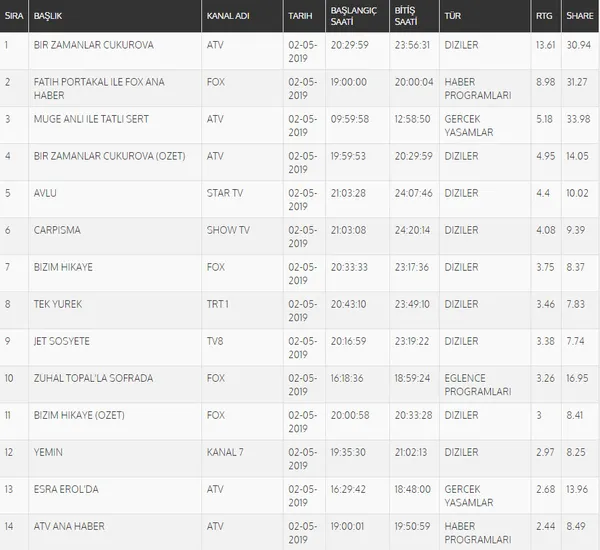Image resolution: width=600 pixels, height=550 pixels.
Task: Click start time 16:18:36
Action: pyautogui.click(x=347, y=378)
